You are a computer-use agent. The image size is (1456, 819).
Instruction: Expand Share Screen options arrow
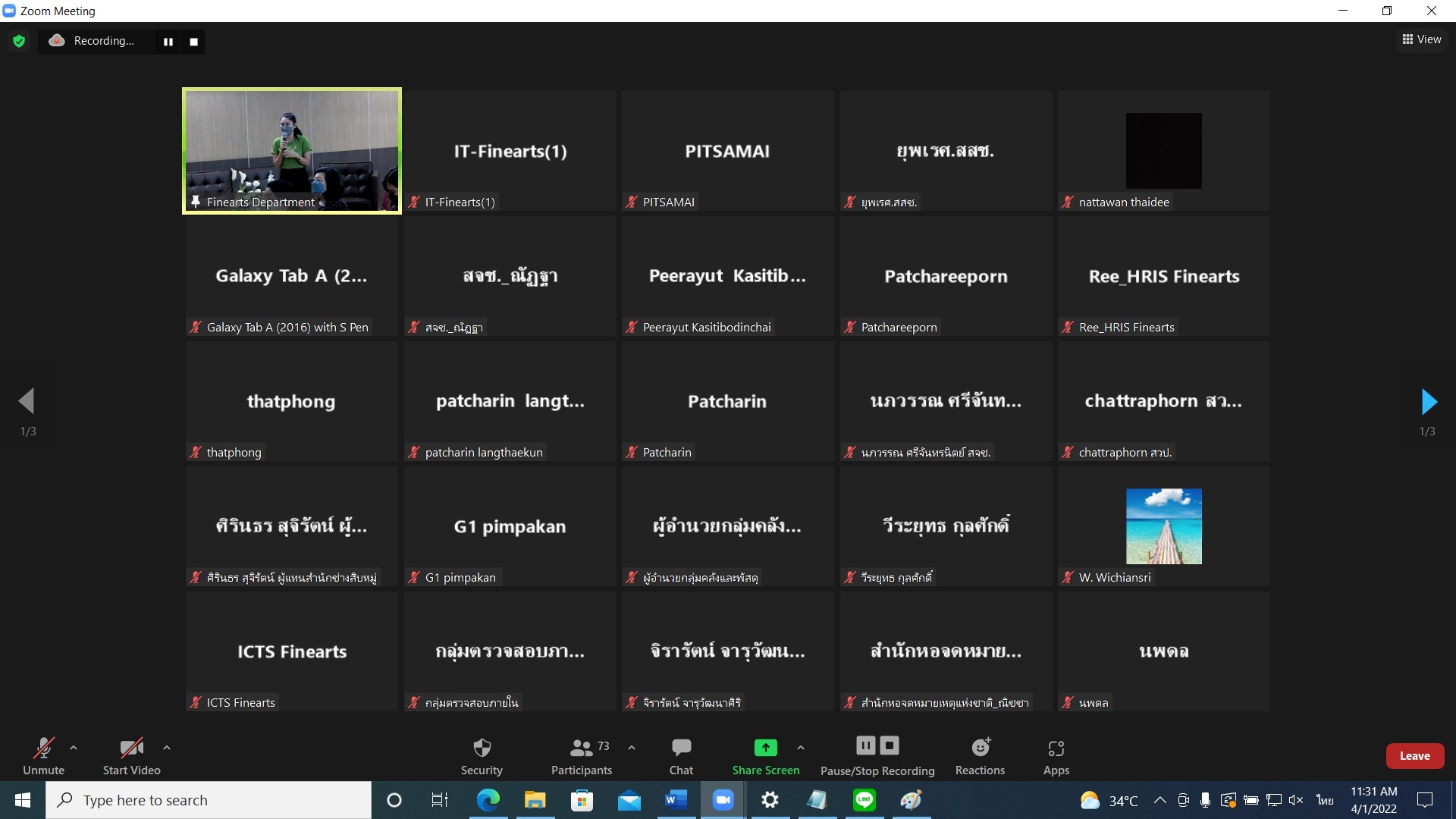[x=801, y=748]
